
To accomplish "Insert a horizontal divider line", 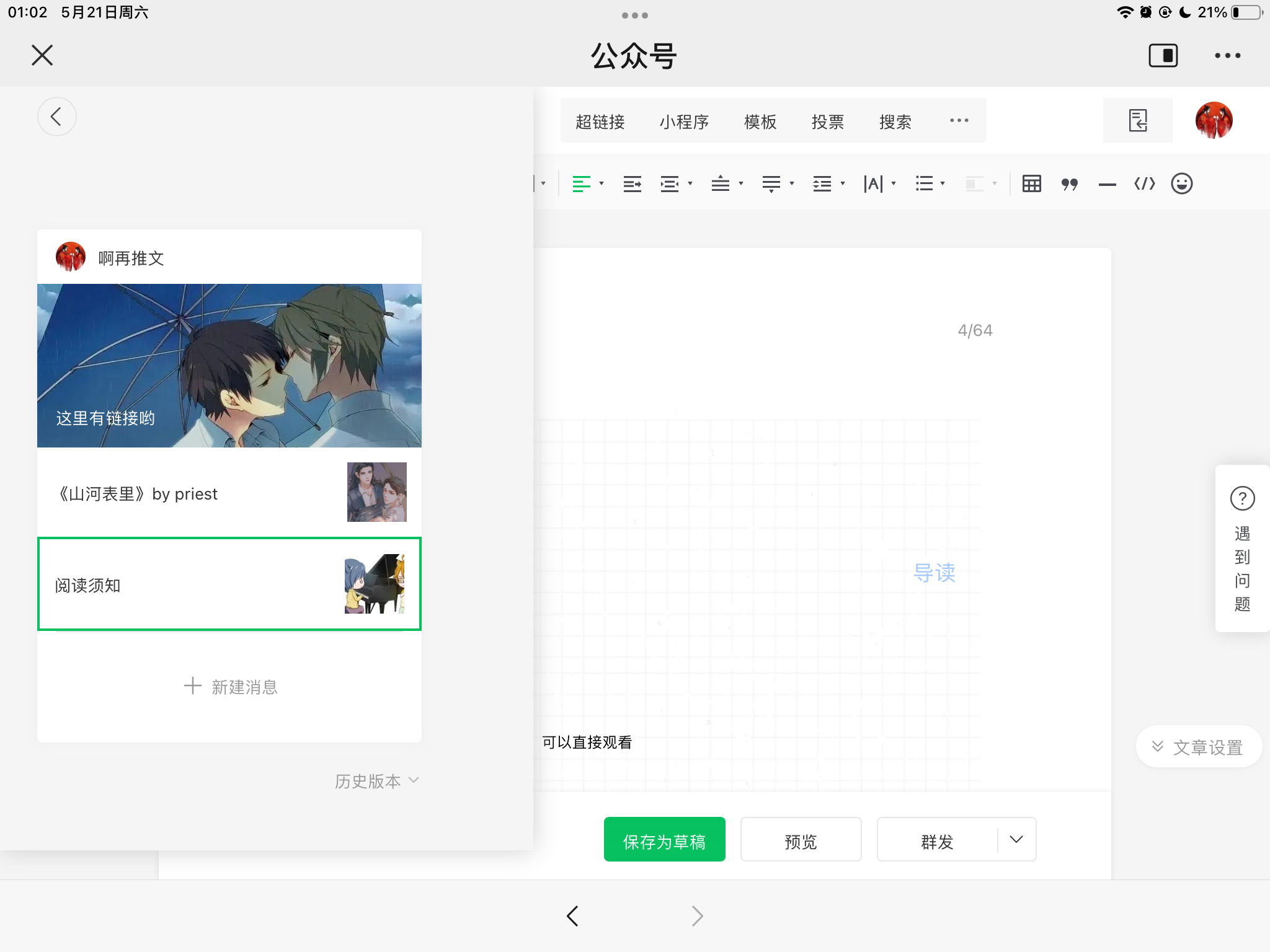I will [1107, 184].
